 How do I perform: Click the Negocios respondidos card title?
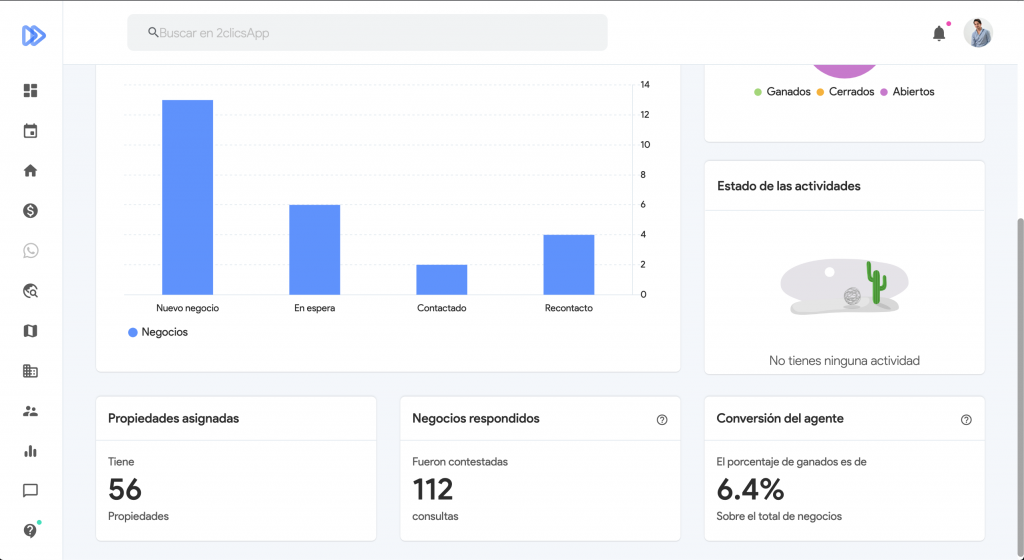[476, 418]
